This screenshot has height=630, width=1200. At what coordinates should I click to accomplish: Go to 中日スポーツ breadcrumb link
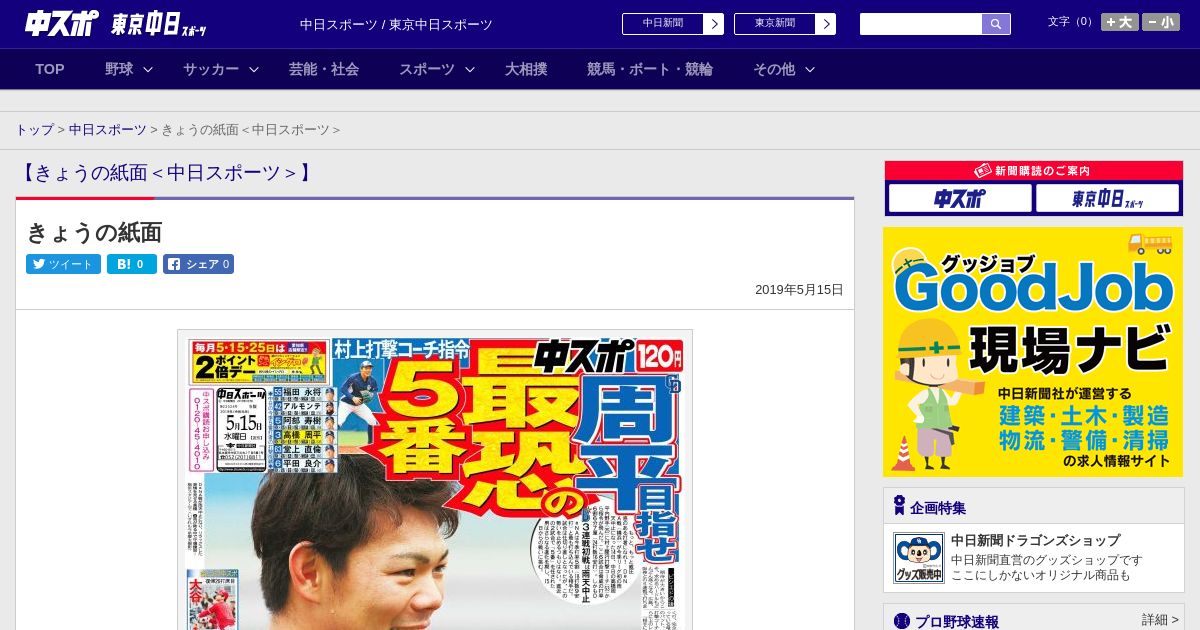coord(107,130)
